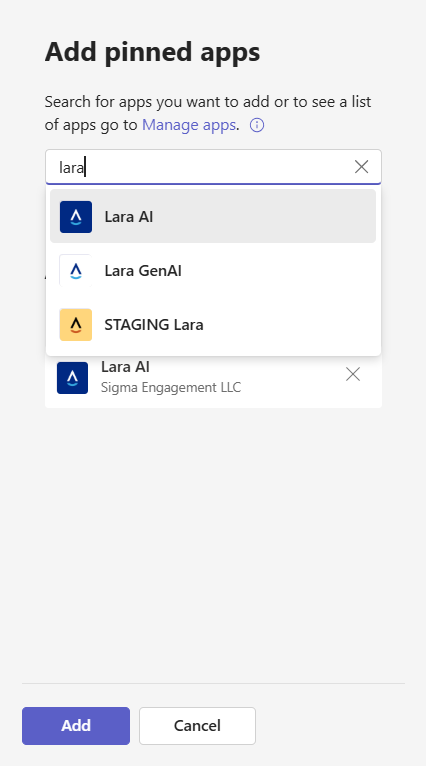Confirm with the Add button
Image resolution: width=426 pixels, height=766 pixels.
pos(76,725)
